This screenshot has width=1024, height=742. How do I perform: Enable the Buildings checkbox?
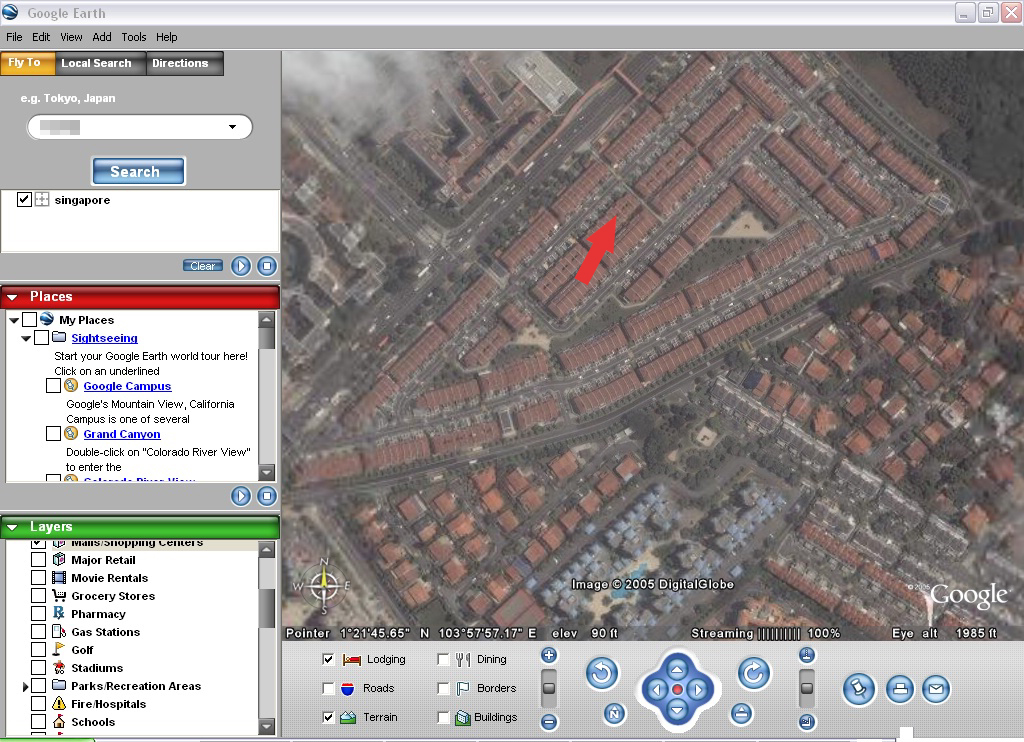pos(443,717)
